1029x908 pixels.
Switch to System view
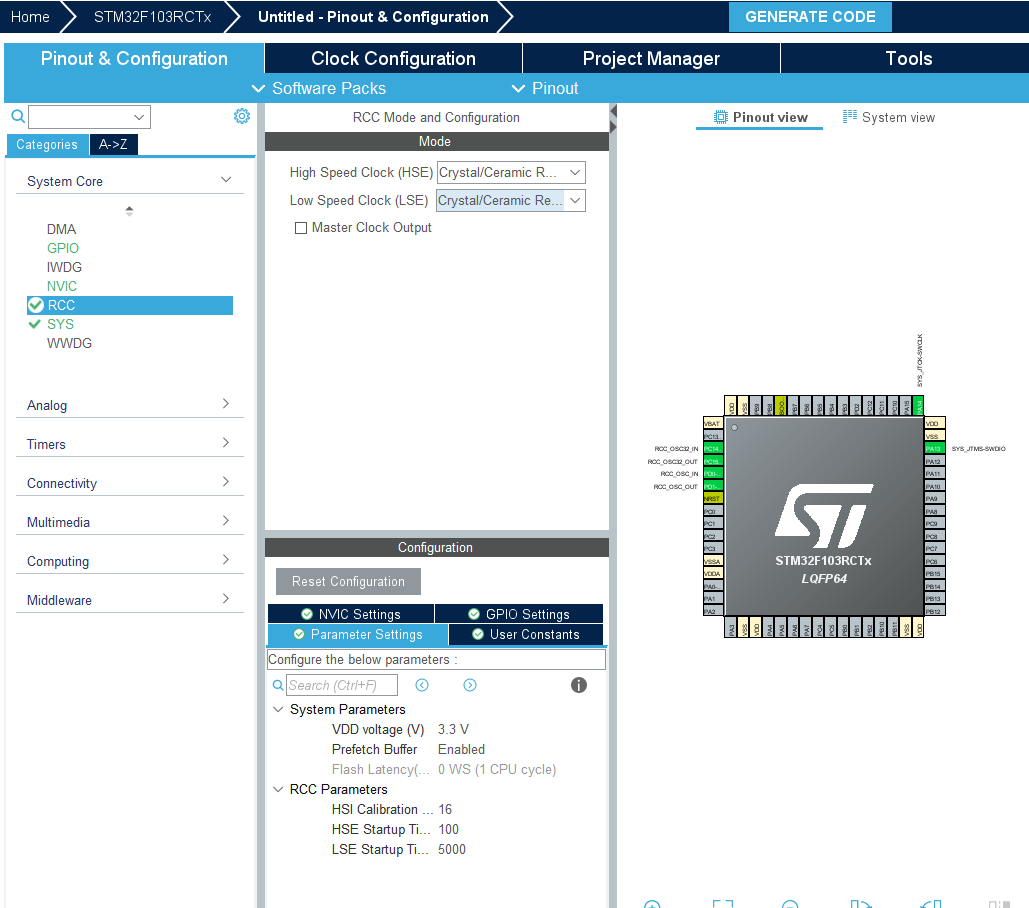889,117
